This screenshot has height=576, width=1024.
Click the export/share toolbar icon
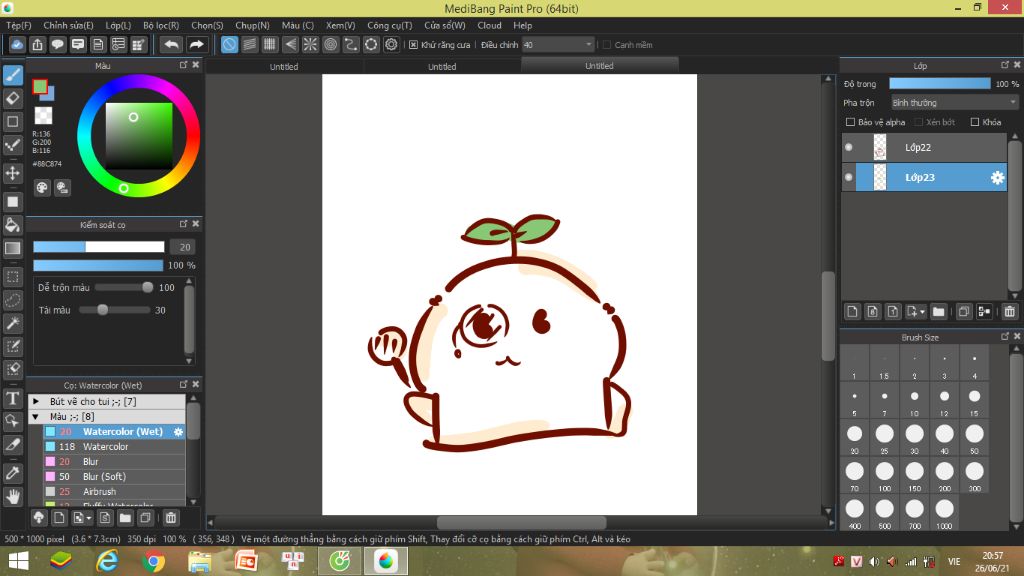coord(37,44)
